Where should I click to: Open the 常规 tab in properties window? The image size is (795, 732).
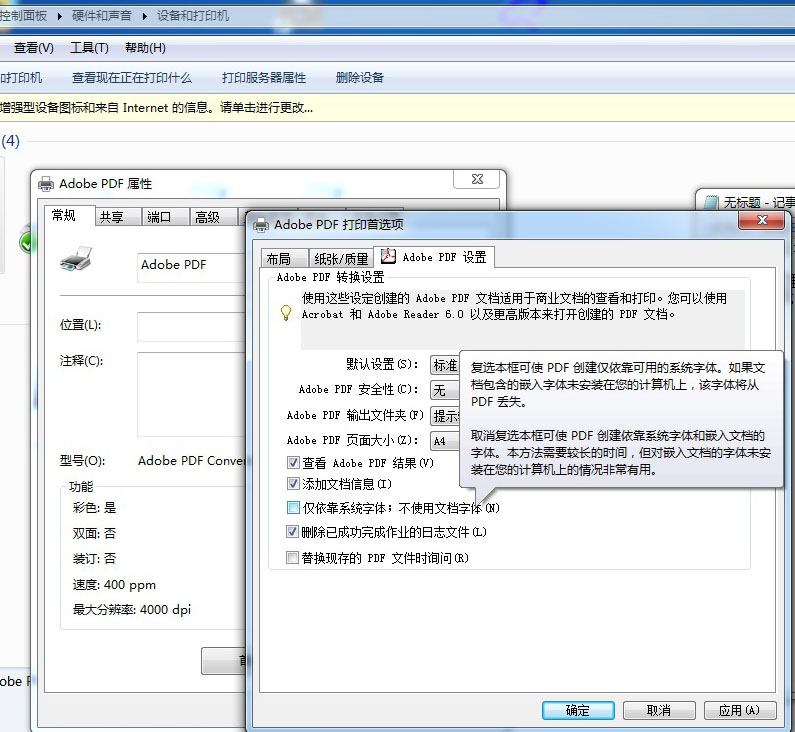pyautogui.click(x=69, y=216)
